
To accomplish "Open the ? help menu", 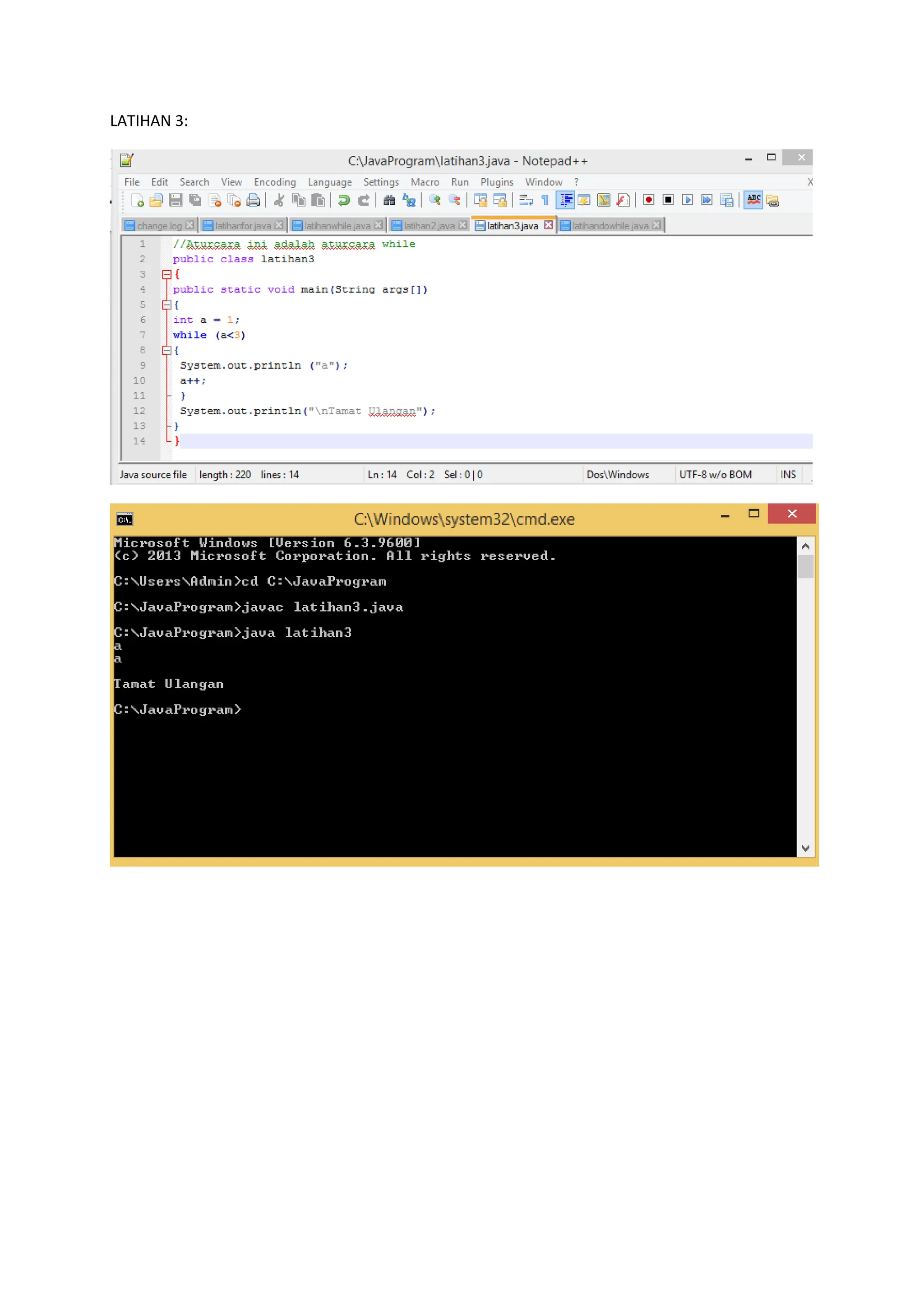I will tap(576, 182).
